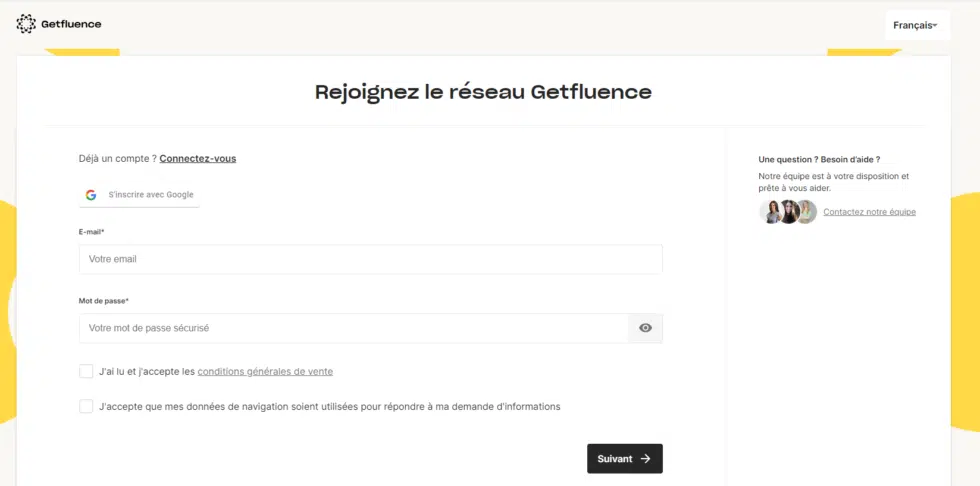Click the first team member avatar
This screenshot has height=486, width=980.
pyautogui.click(x=771, y=212)
